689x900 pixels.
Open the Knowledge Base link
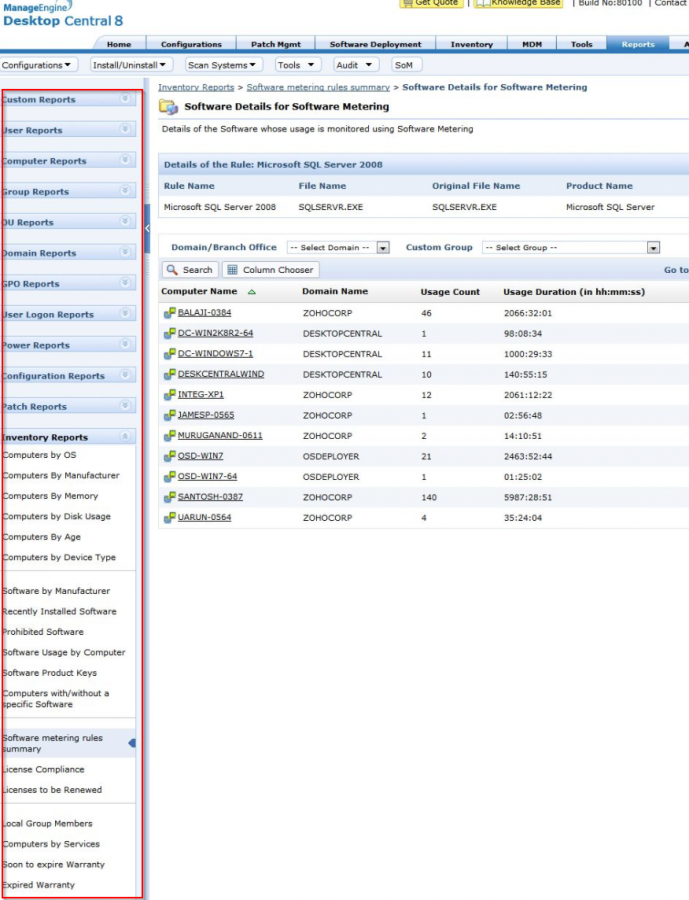518,3
